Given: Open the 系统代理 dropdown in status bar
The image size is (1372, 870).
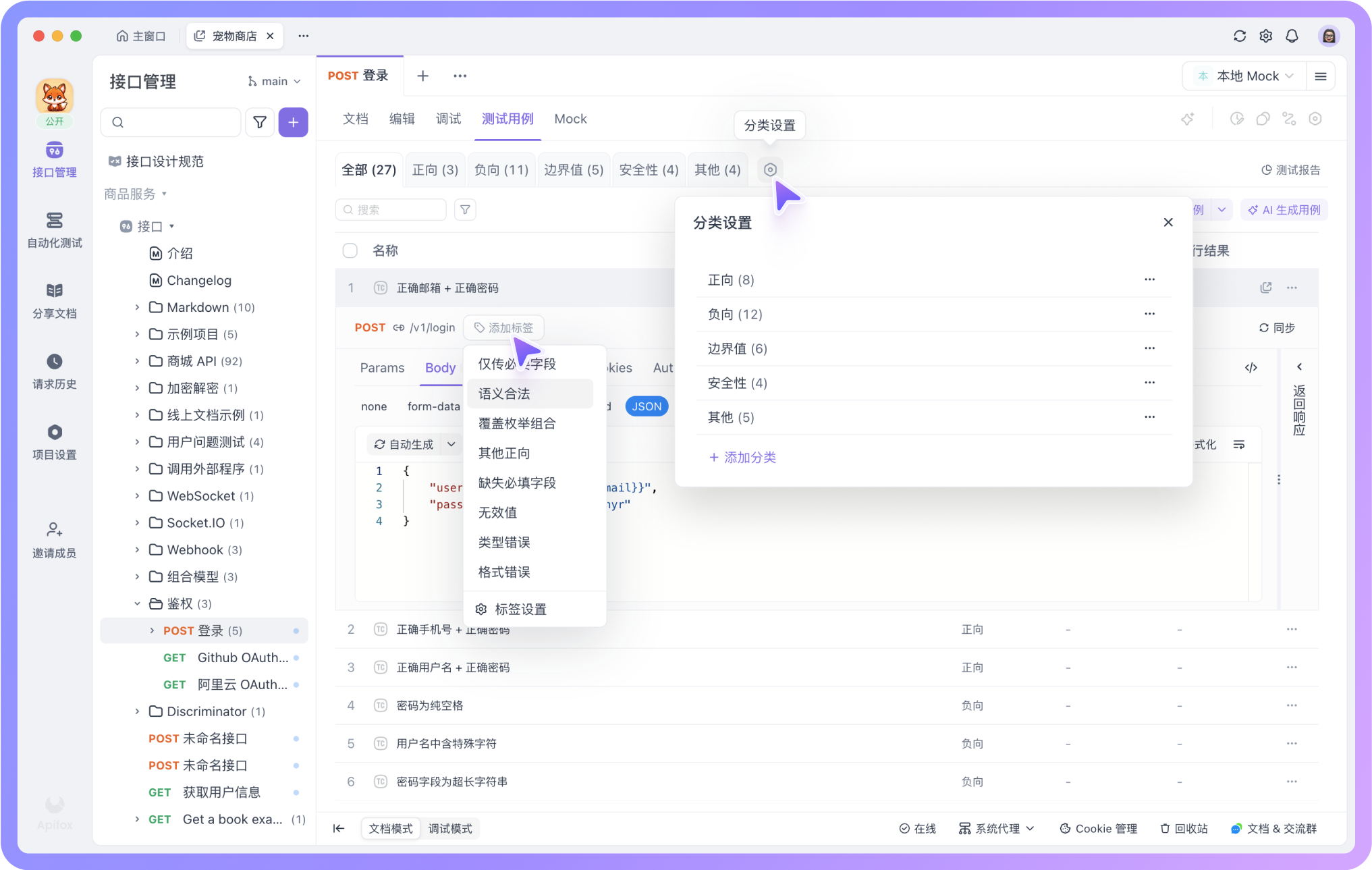Looking at the screenshot, I should coord(997,828).
